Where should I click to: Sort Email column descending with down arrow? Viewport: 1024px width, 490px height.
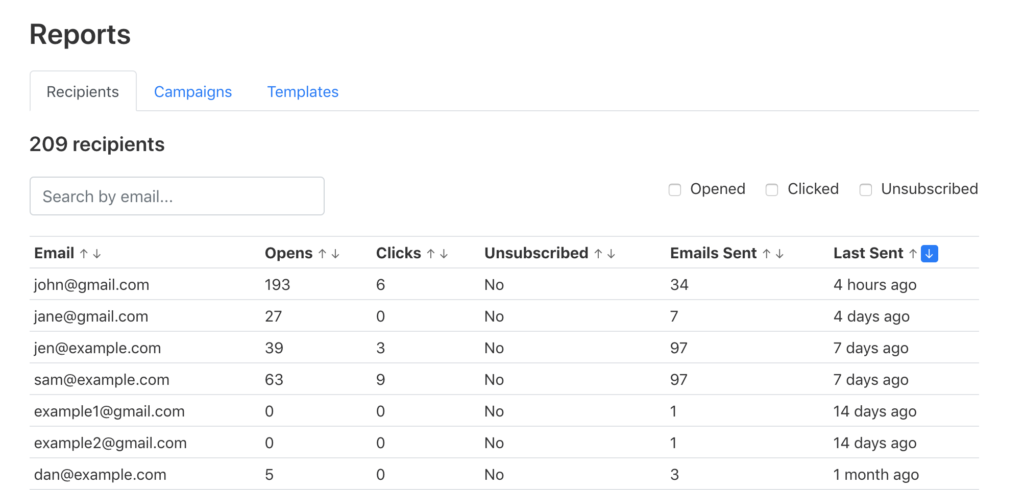click(97, 253)
